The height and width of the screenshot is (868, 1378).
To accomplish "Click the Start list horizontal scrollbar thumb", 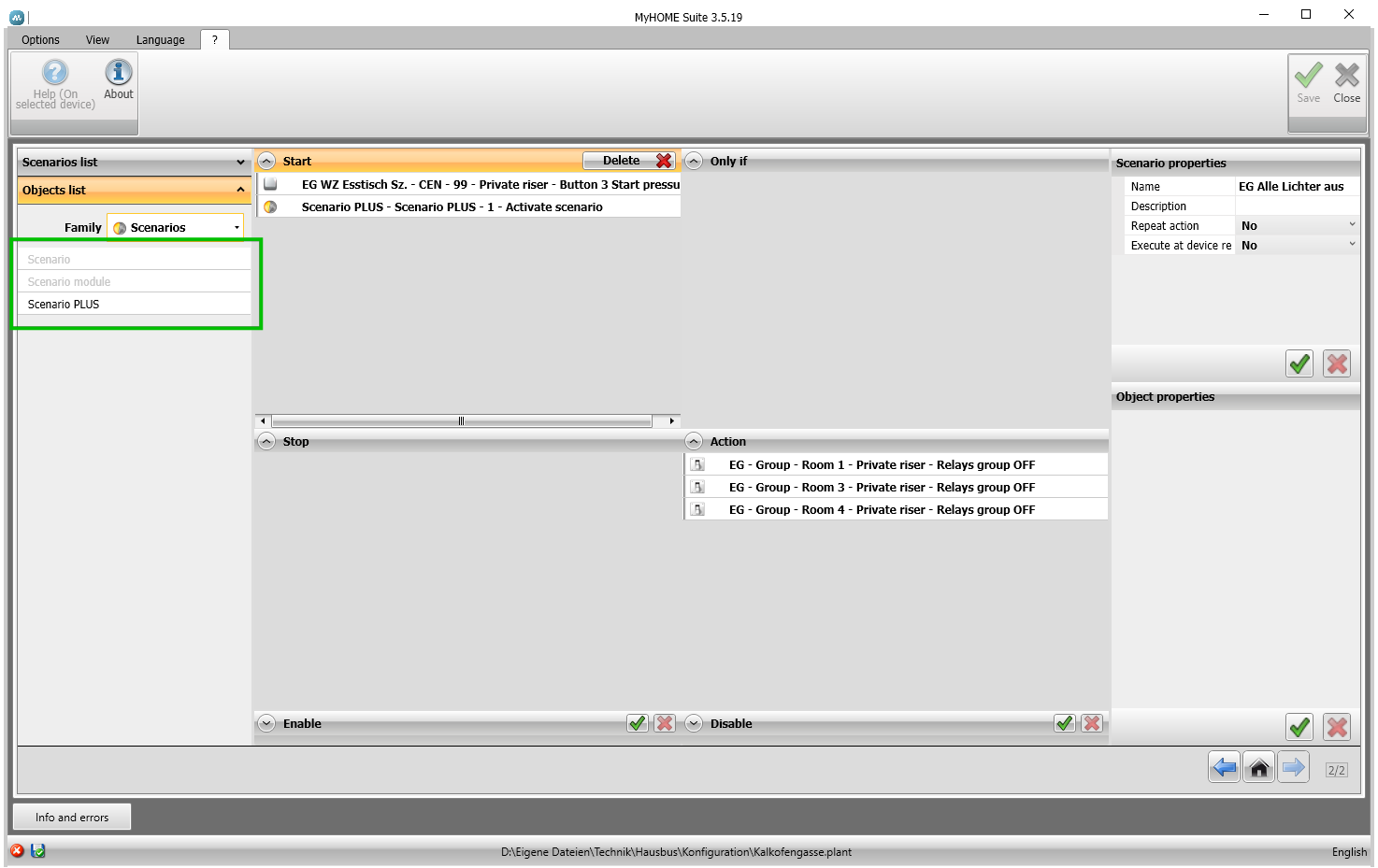I will 461,421.
